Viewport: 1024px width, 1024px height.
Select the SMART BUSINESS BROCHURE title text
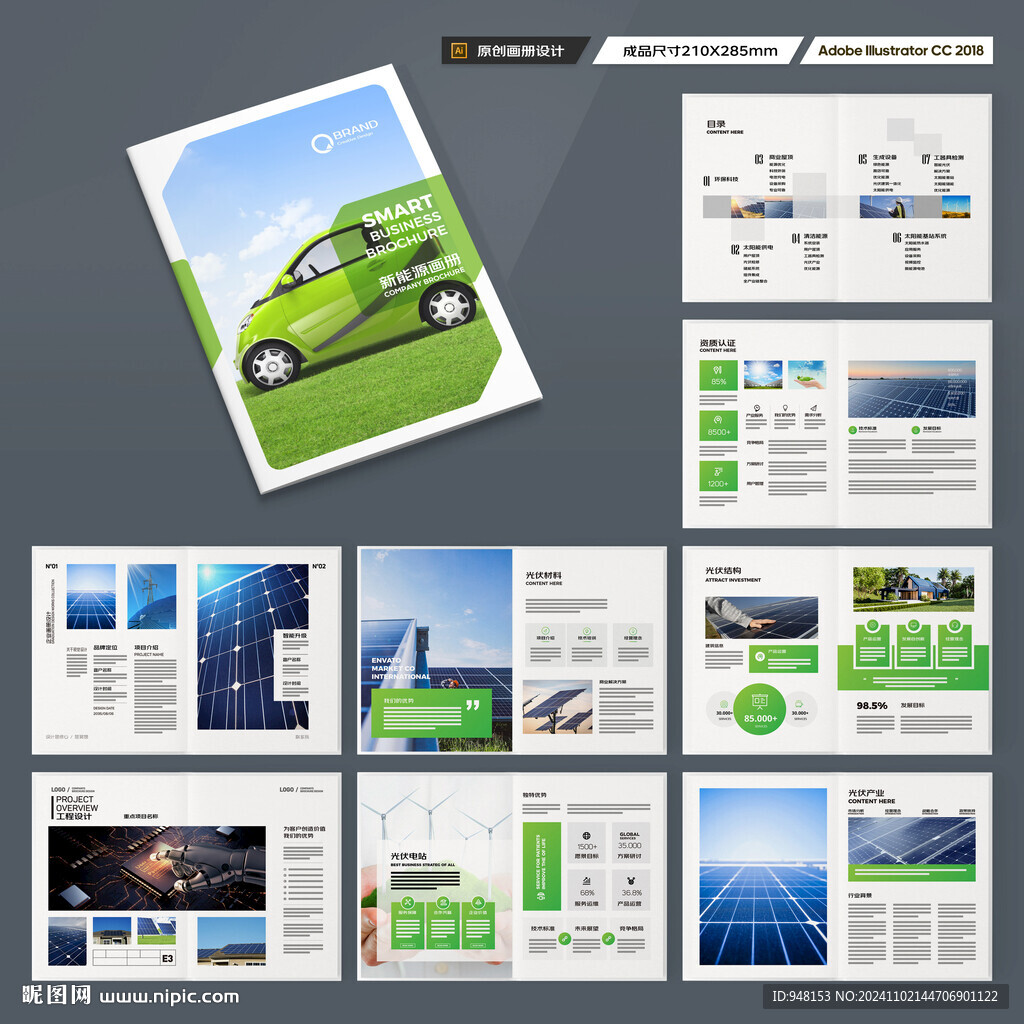405,226
